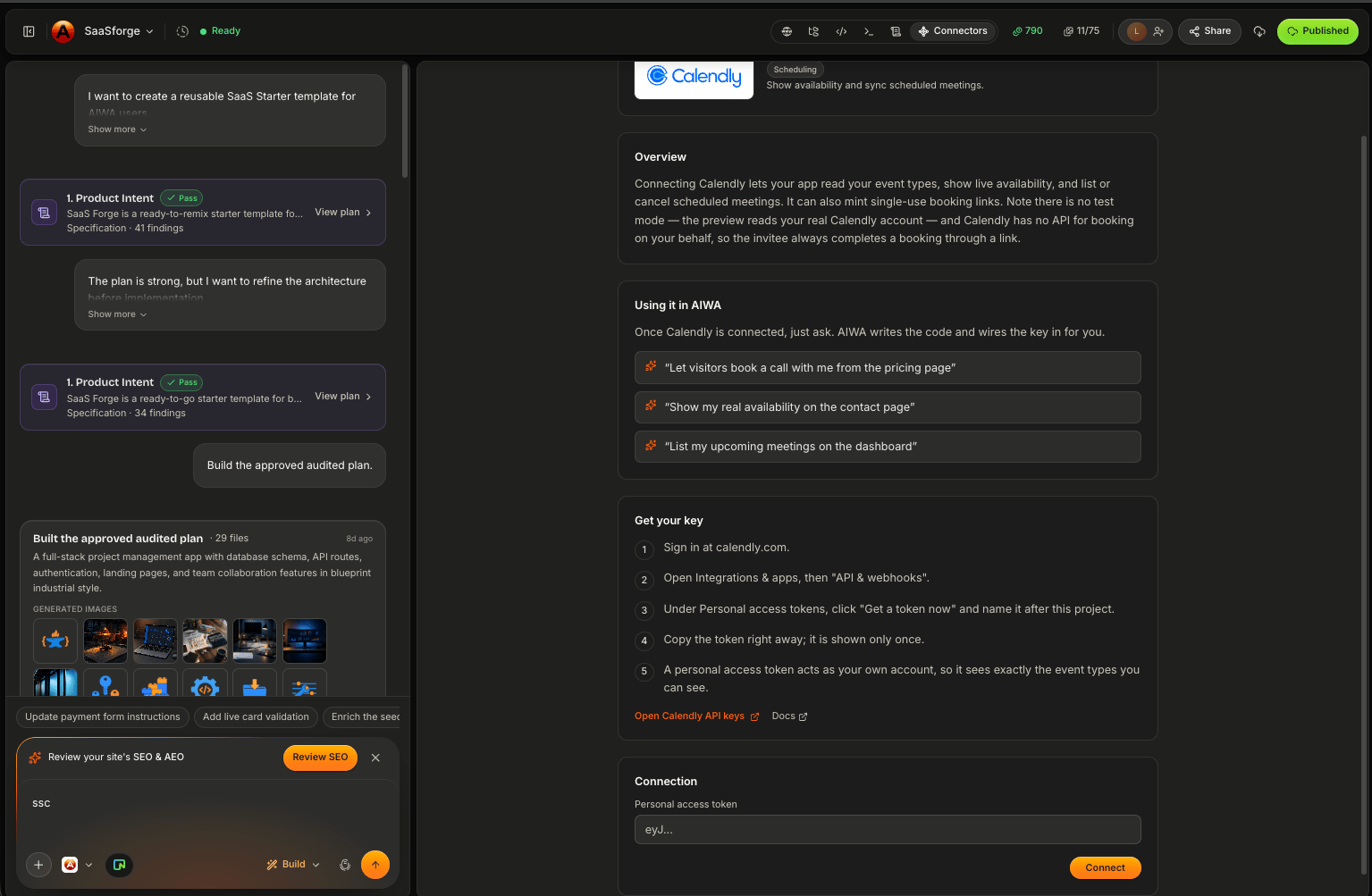Click the Ready status indicator

pyautogui.click(x=220, y=31)
